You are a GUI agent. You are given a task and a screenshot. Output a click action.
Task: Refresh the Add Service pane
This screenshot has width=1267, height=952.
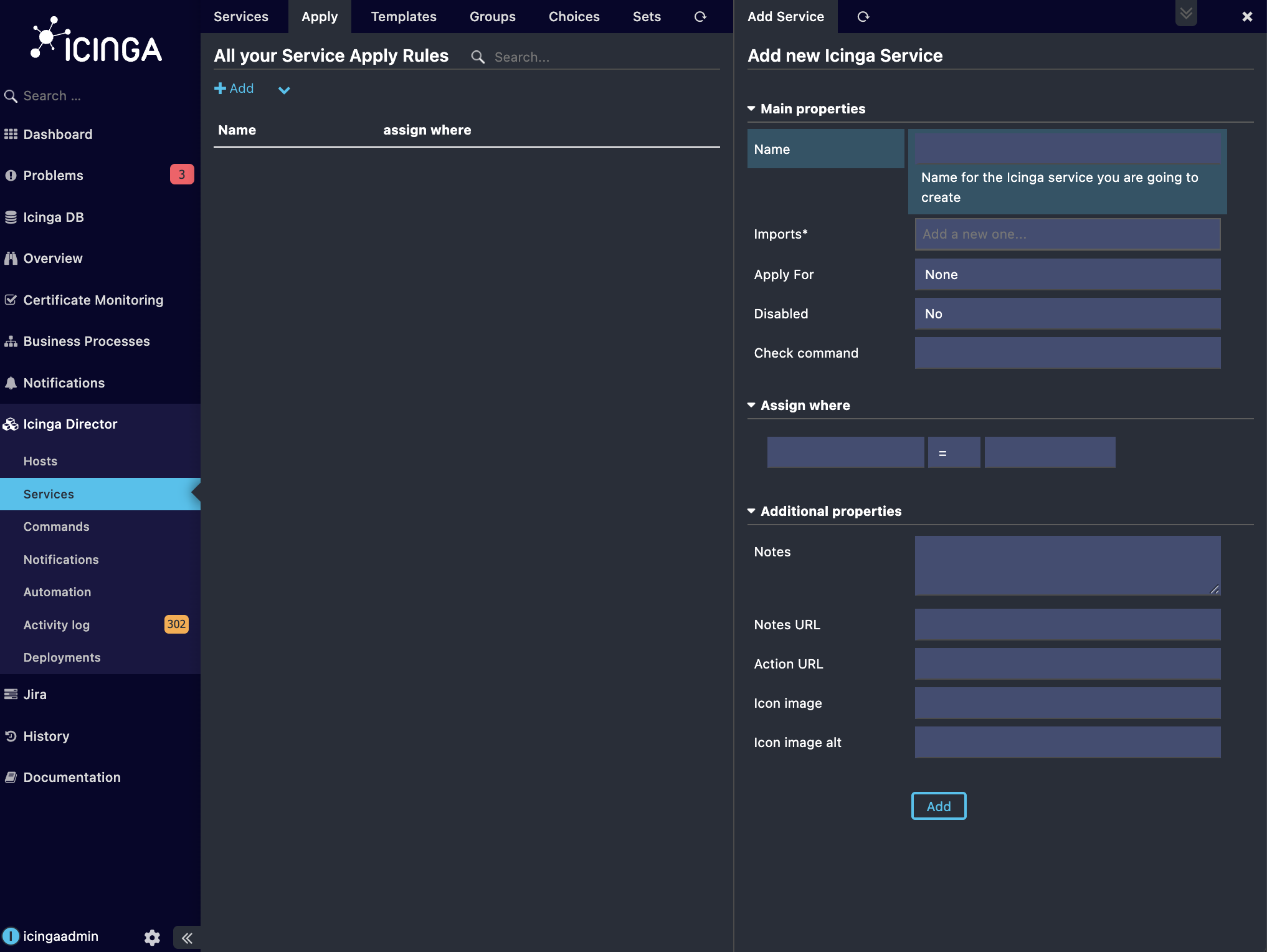pos(863,17)
